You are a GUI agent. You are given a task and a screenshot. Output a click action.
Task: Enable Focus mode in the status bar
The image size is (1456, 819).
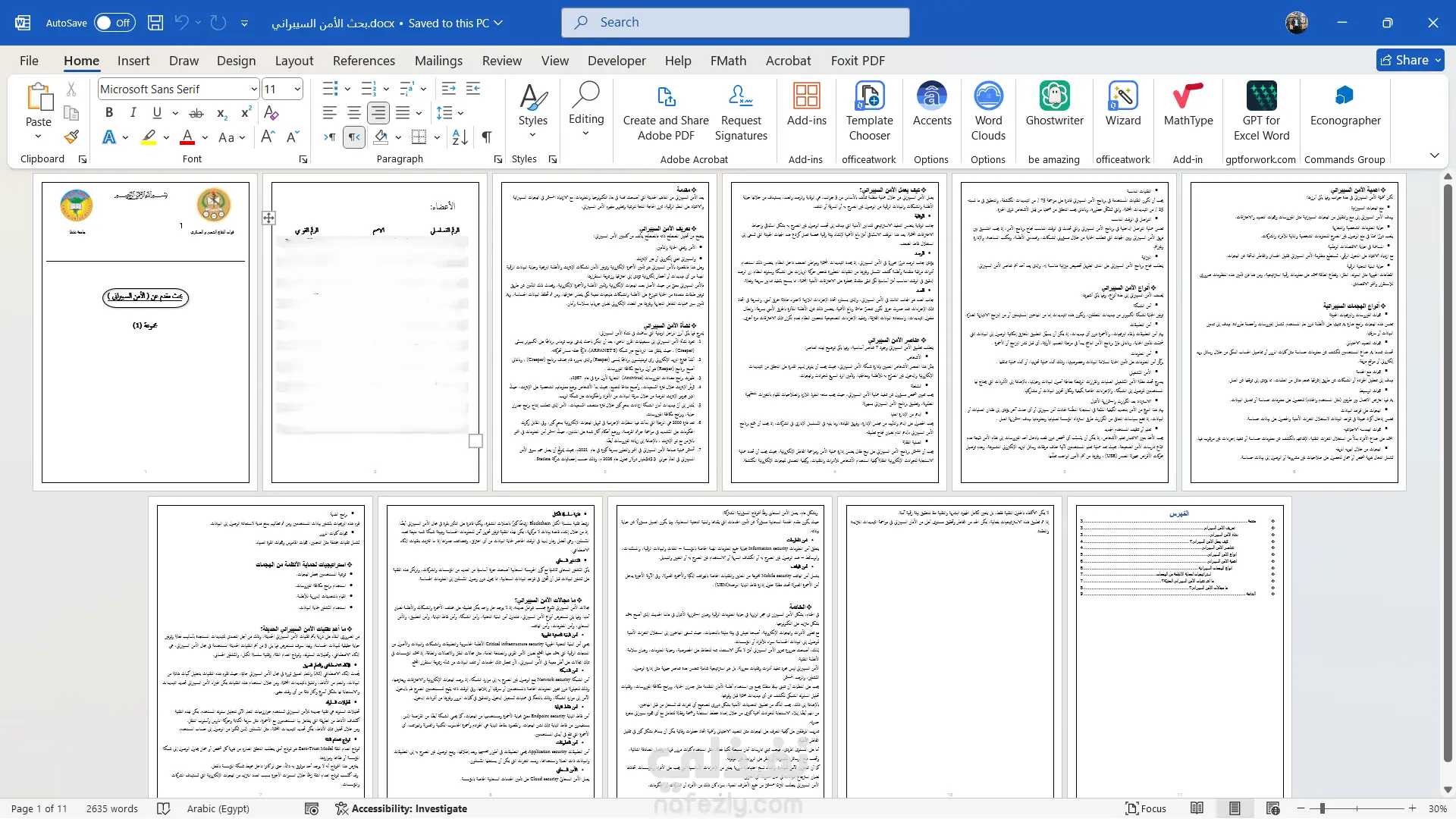1145,808
